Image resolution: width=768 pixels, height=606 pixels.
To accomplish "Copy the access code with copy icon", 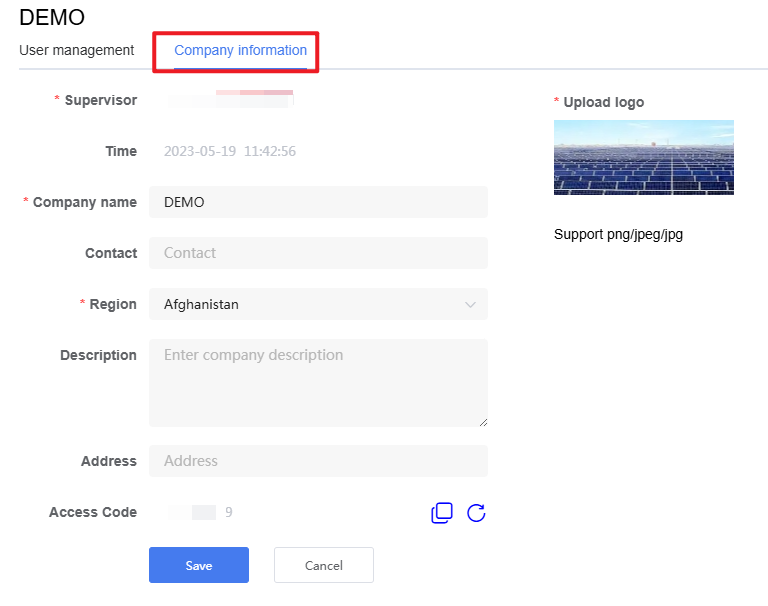I will [441, 512].
